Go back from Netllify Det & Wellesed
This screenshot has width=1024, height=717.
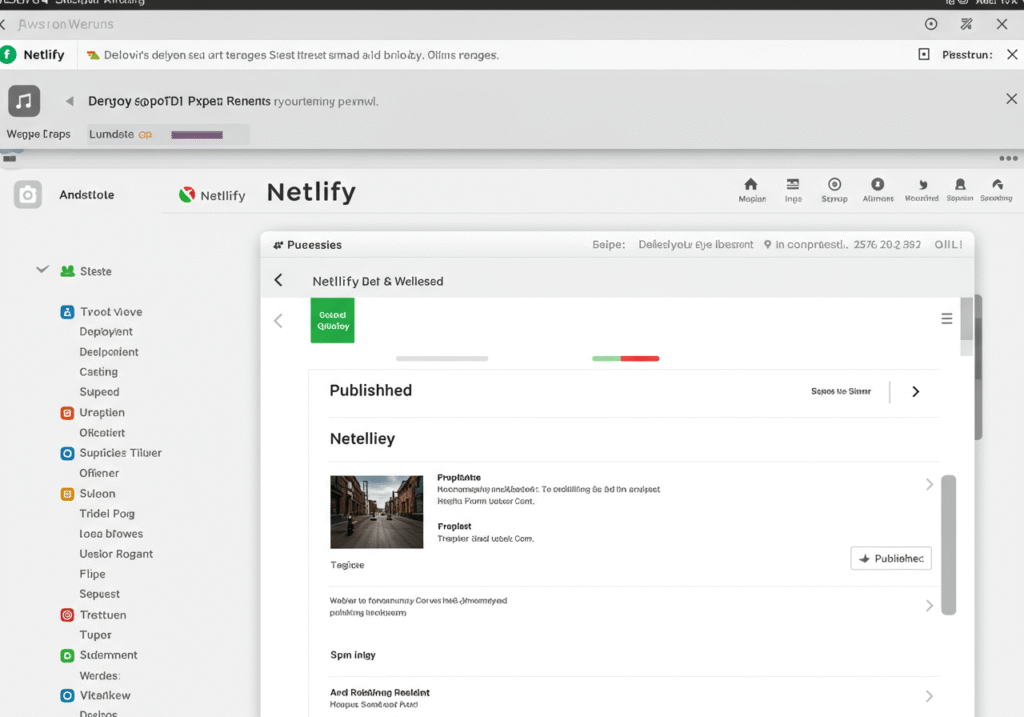coord(278,280)
